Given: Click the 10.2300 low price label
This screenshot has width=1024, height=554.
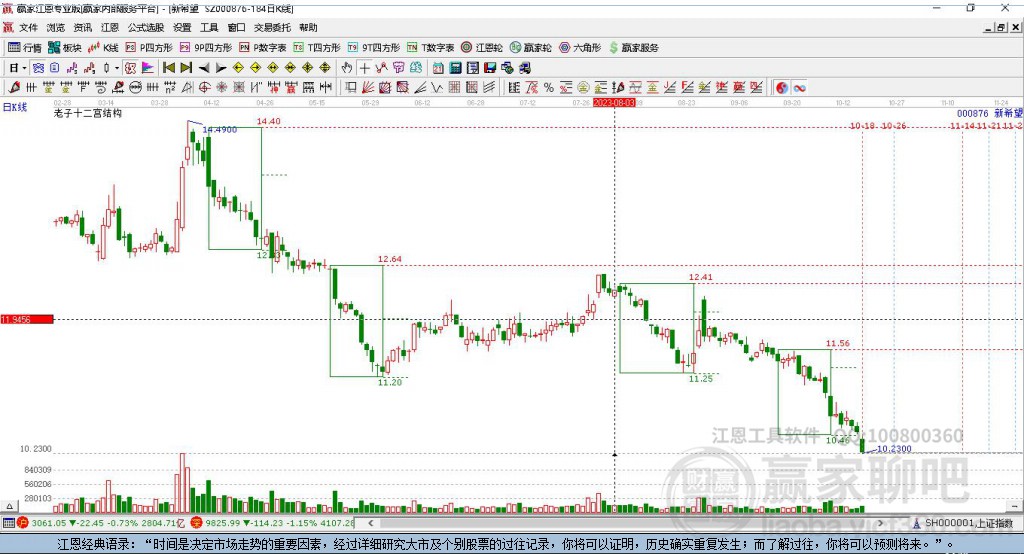Looking at the screenshot, I should [894, 449].
